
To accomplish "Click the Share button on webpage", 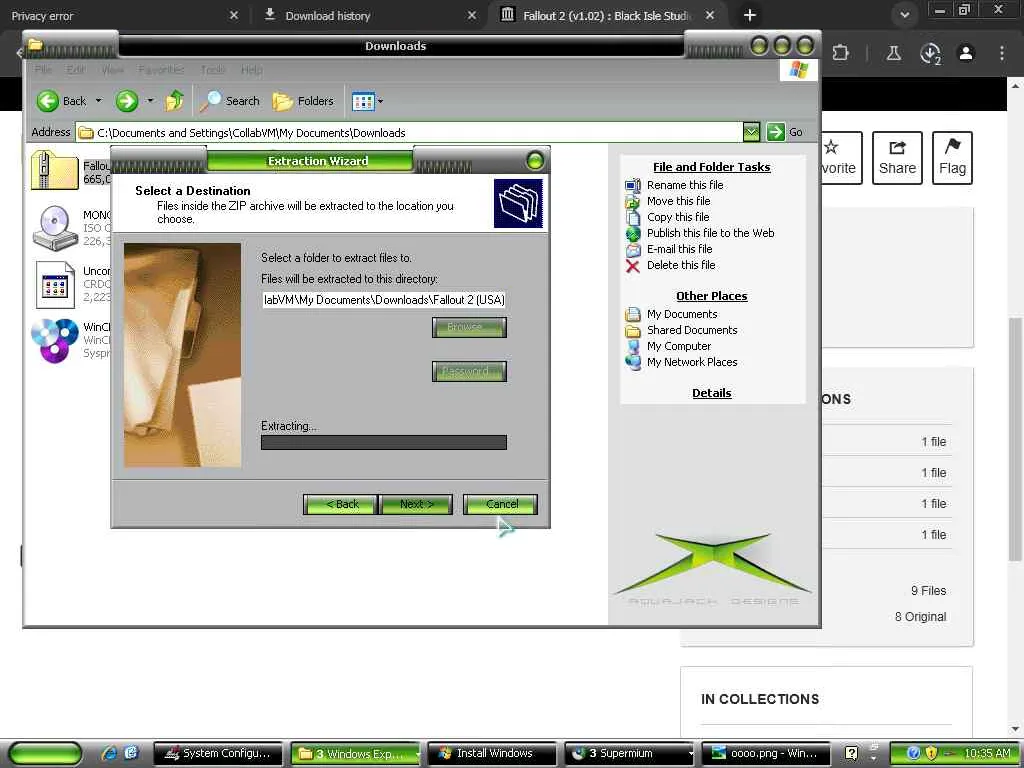I will click(x=897, y=158).
